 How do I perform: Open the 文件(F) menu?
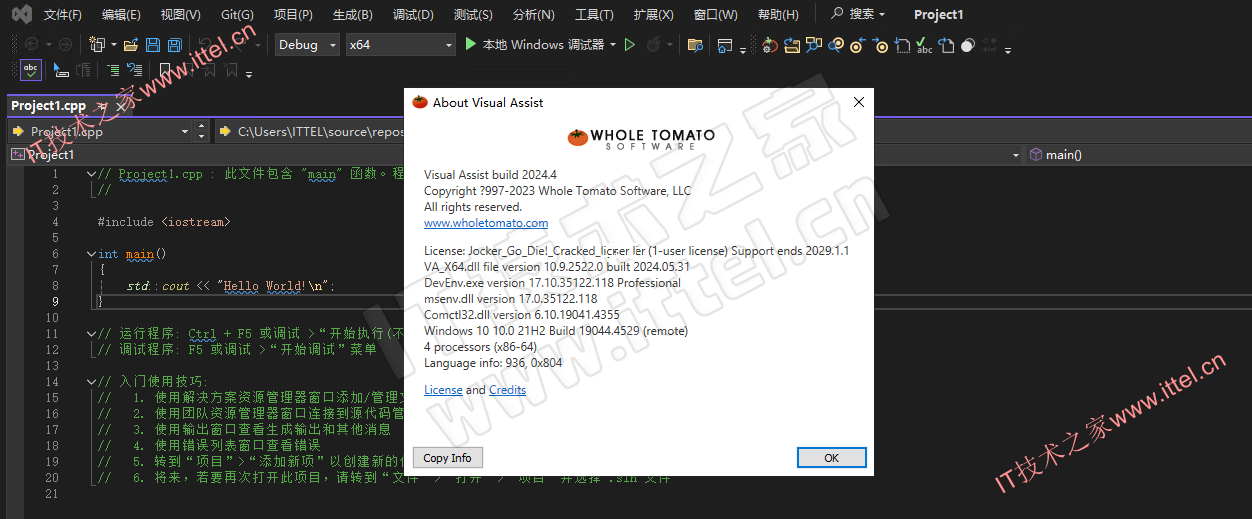(x=63, y=15)
